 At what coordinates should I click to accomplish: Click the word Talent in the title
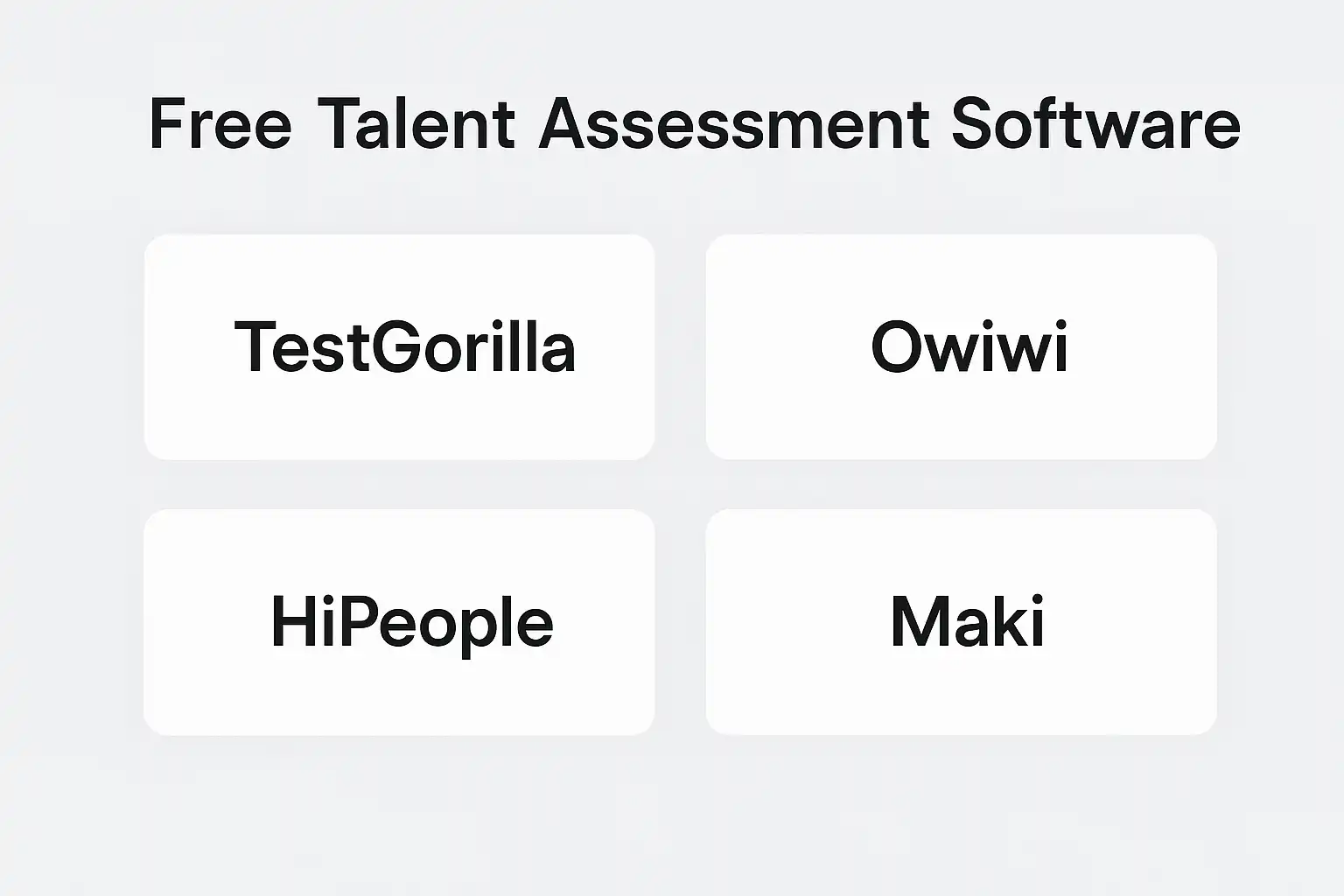coord(416,123)
